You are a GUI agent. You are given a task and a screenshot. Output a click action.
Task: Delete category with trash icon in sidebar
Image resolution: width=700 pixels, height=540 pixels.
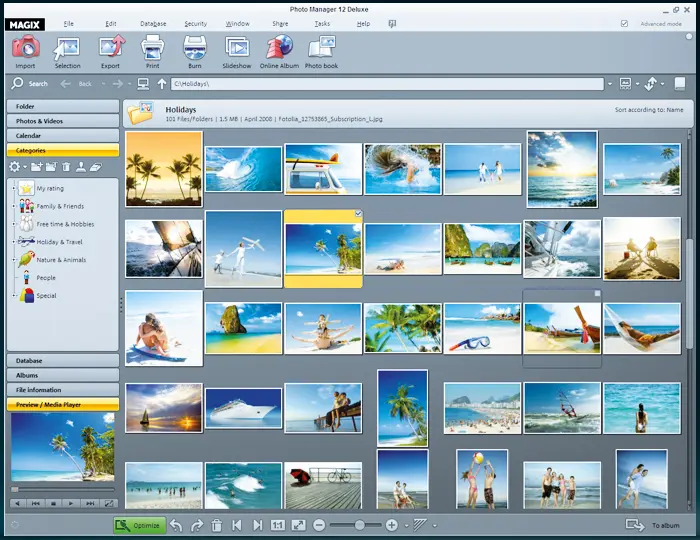66,167
